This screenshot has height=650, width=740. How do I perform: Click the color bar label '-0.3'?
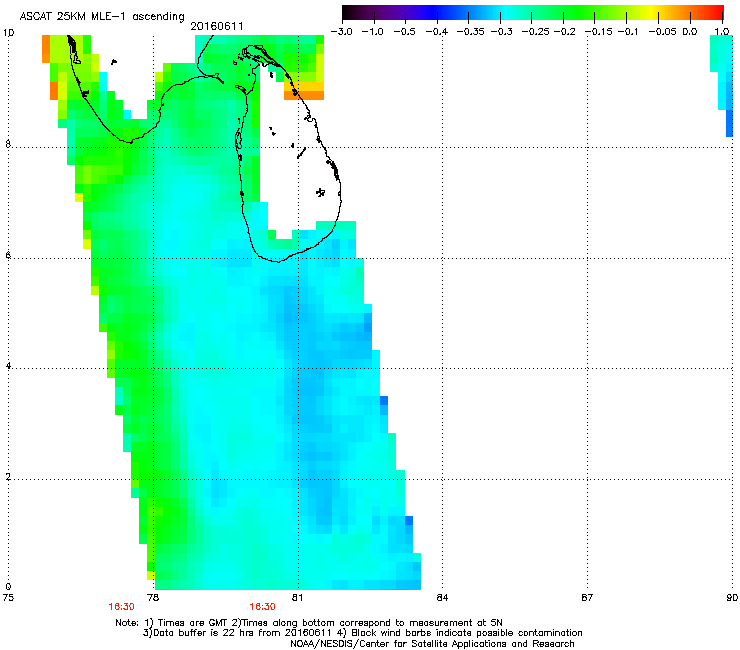(x=502, y=32)
